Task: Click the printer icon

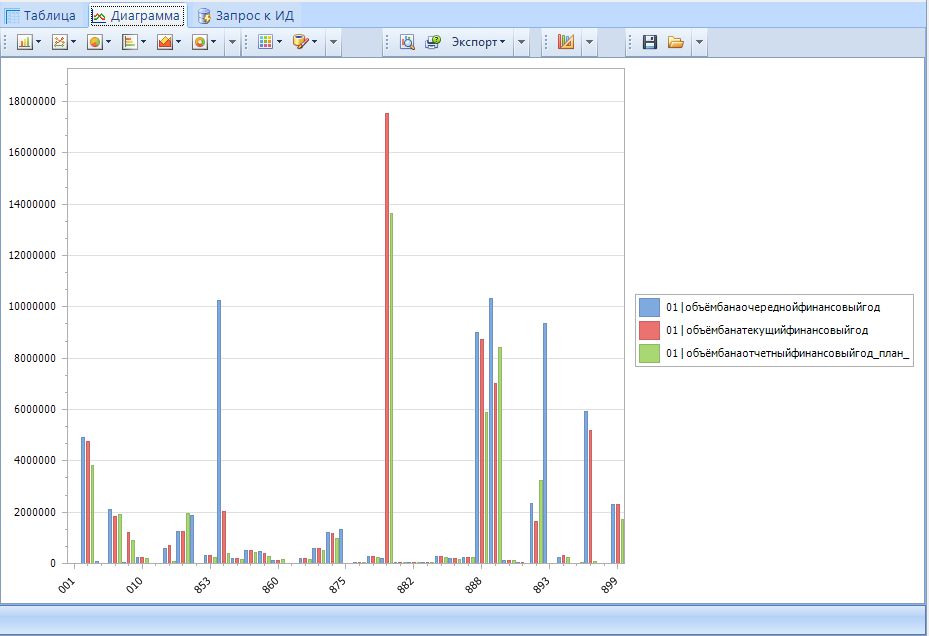Action: pyautogui.click(x=432, y=42)
